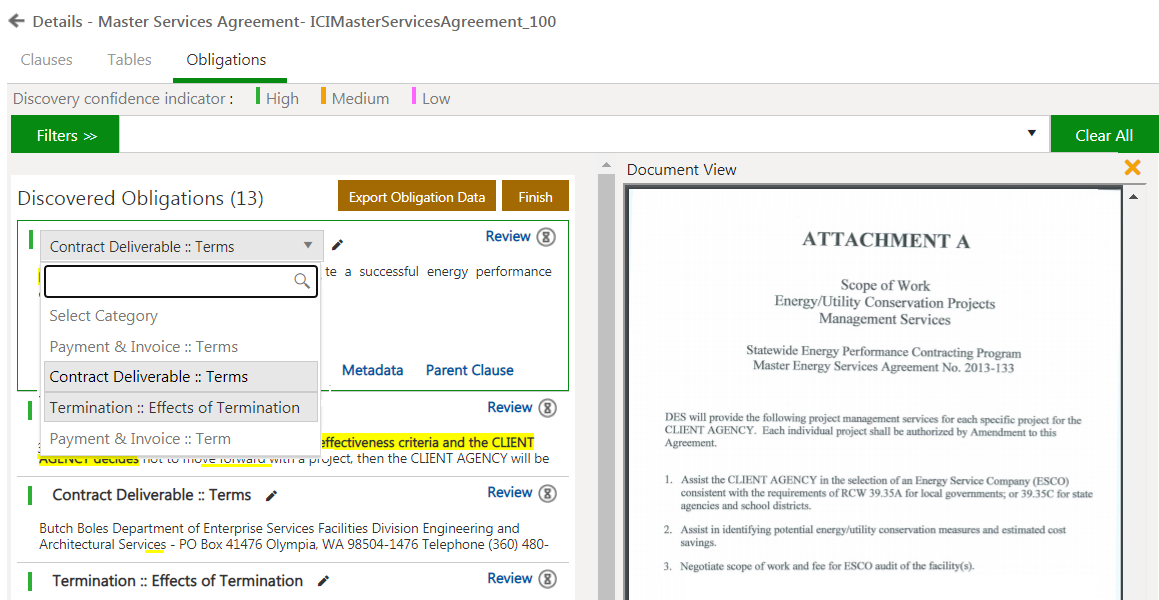The height and width of the screenshot is (600, 1159).
Task: Expand the filter bar dropdown arrow
Action: pyautogui.click(x=1031, y=134)
